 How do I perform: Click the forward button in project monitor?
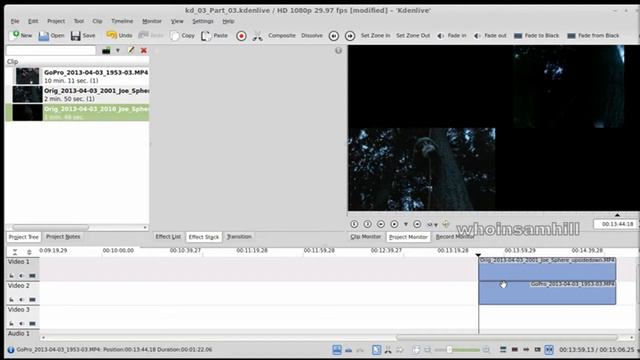pyautogui.click(x=417, y=224)
